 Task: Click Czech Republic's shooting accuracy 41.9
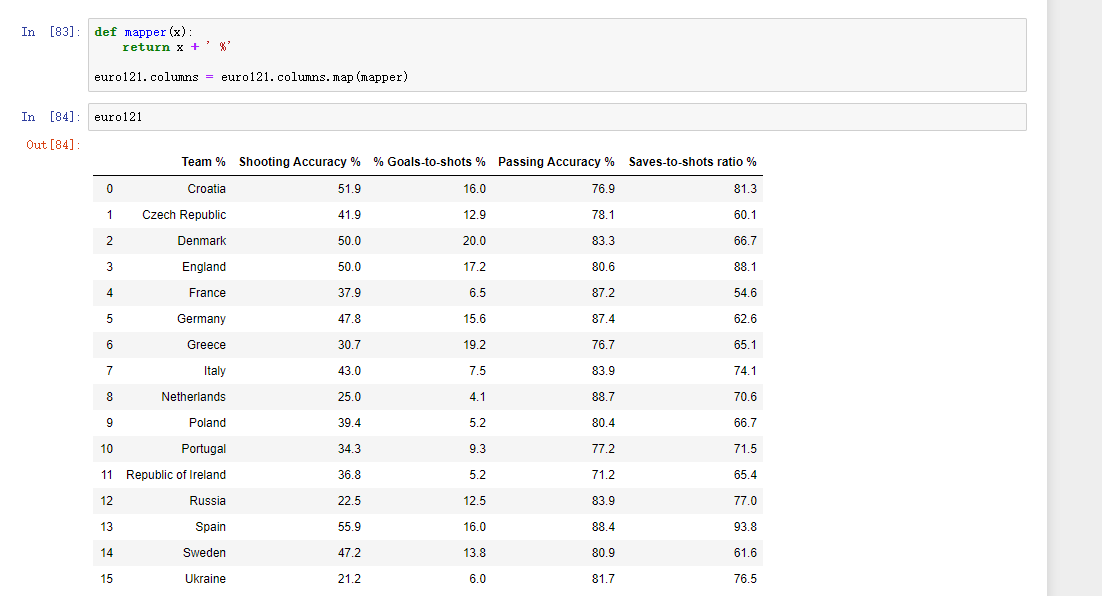point(349,215)
